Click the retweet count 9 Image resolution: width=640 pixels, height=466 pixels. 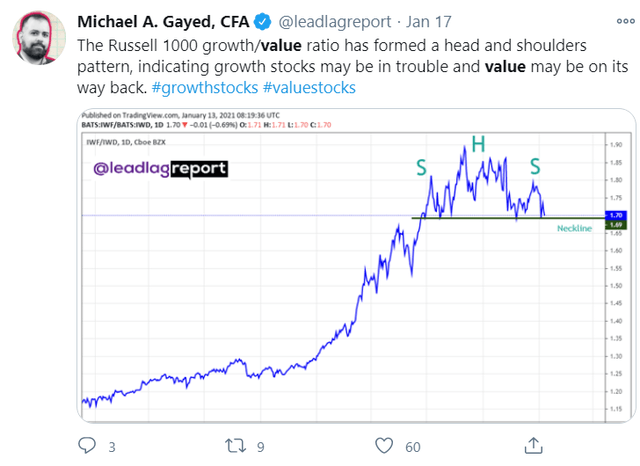261,447
